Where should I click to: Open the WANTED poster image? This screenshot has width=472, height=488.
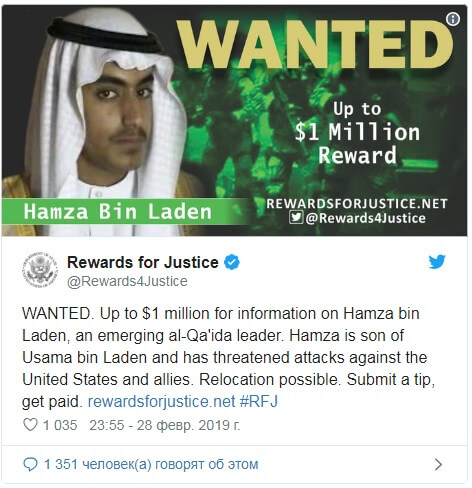[234, 121]
